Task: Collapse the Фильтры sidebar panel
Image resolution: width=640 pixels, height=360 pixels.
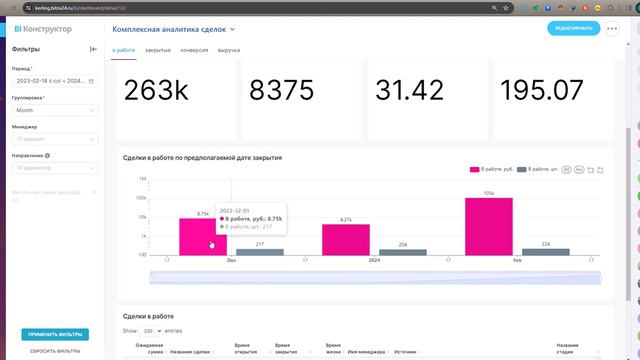Action: pos(93,49)
